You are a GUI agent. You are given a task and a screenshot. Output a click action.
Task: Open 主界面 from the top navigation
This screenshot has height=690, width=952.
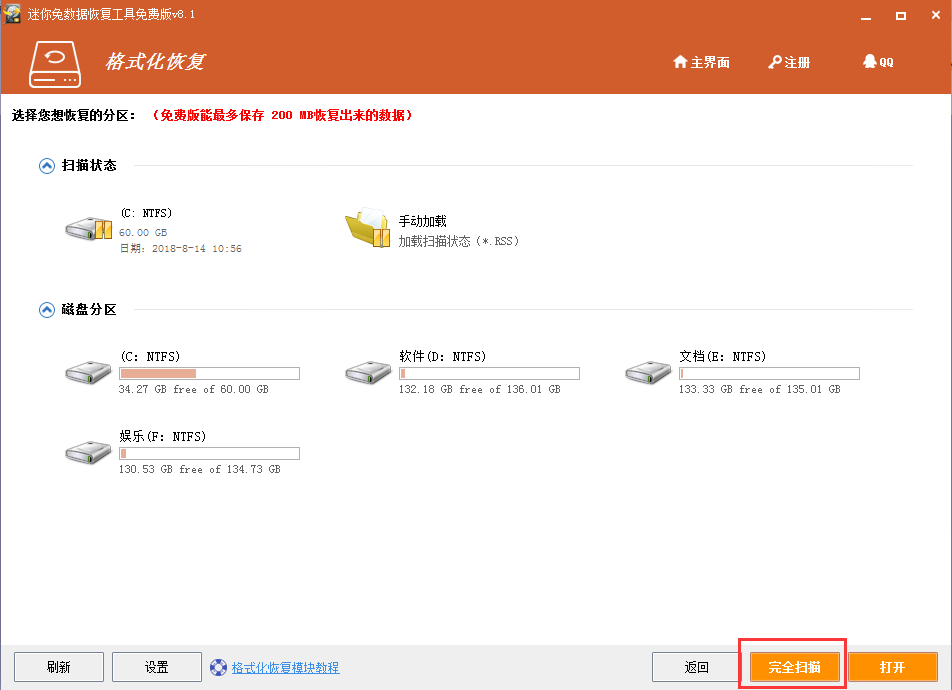point(700,61)
